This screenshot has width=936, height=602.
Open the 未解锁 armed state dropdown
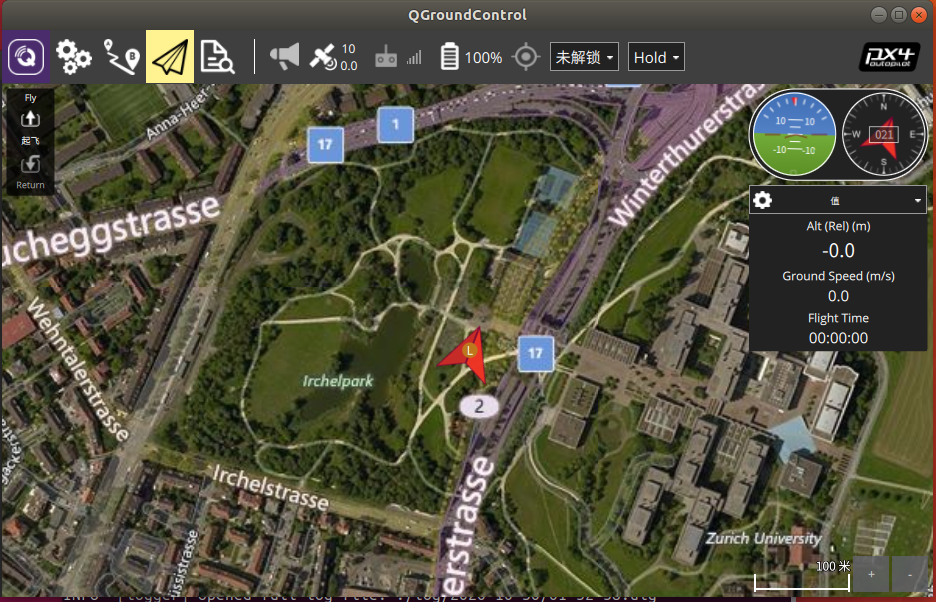click(x=584, y=57)
